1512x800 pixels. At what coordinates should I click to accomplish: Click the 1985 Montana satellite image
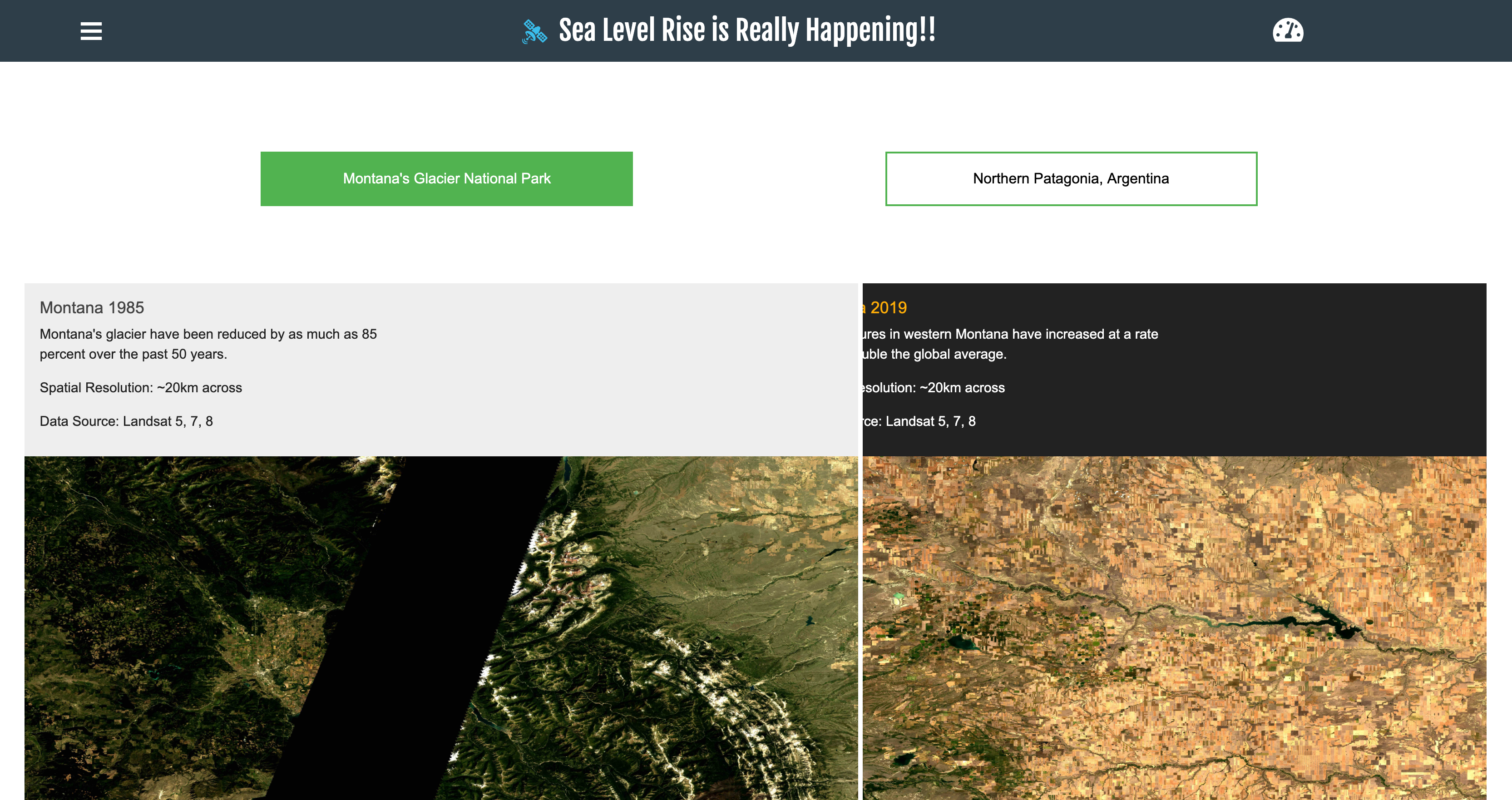click(176, 616)
